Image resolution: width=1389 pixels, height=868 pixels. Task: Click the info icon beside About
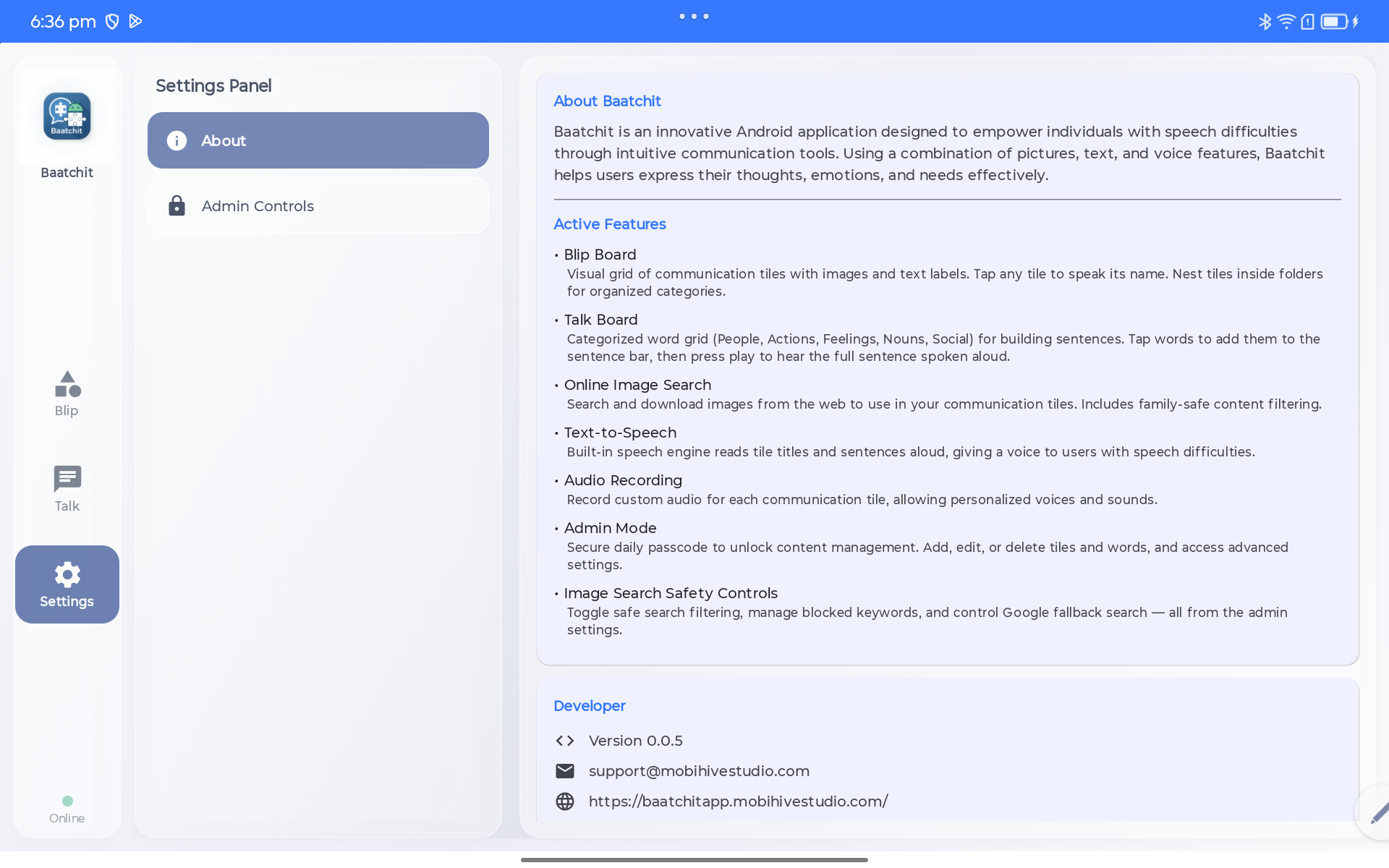(177, 140)
